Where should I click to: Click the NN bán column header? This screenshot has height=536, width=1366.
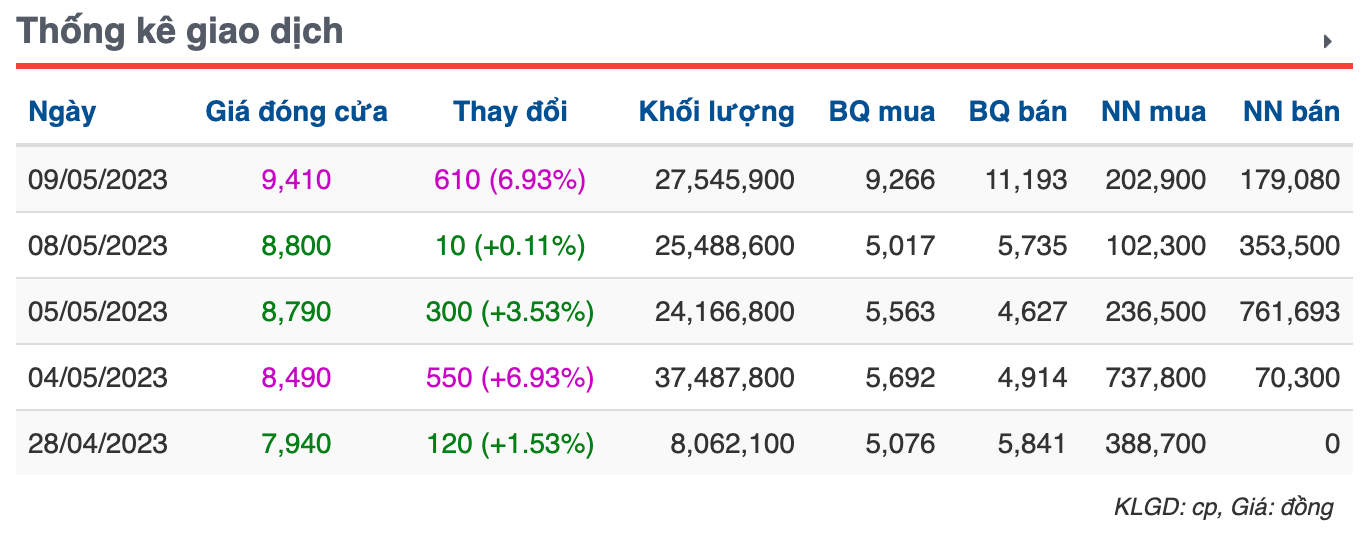1291,111
